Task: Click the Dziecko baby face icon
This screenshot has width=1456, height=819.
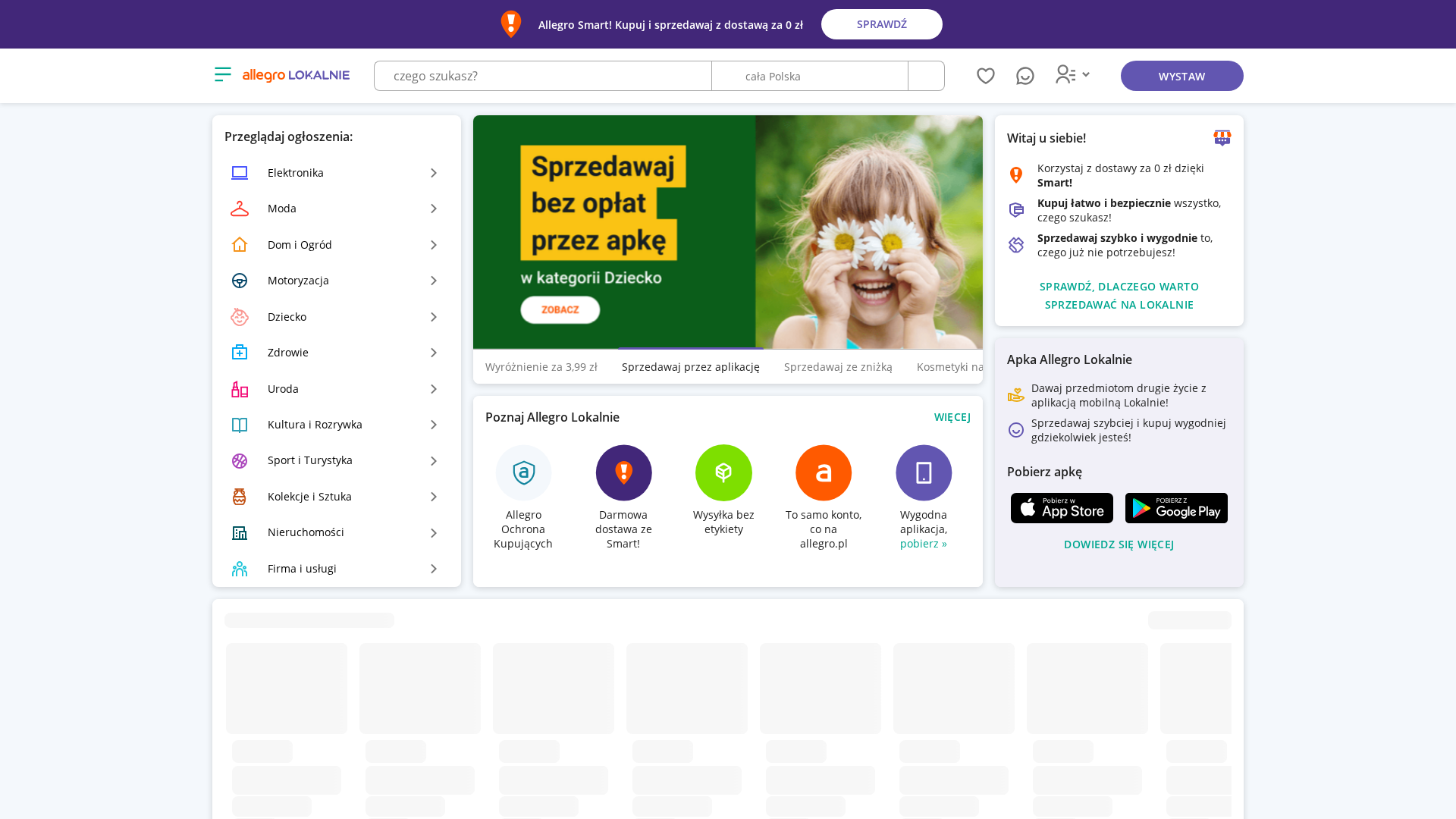Action: click(x=240, y=317)
